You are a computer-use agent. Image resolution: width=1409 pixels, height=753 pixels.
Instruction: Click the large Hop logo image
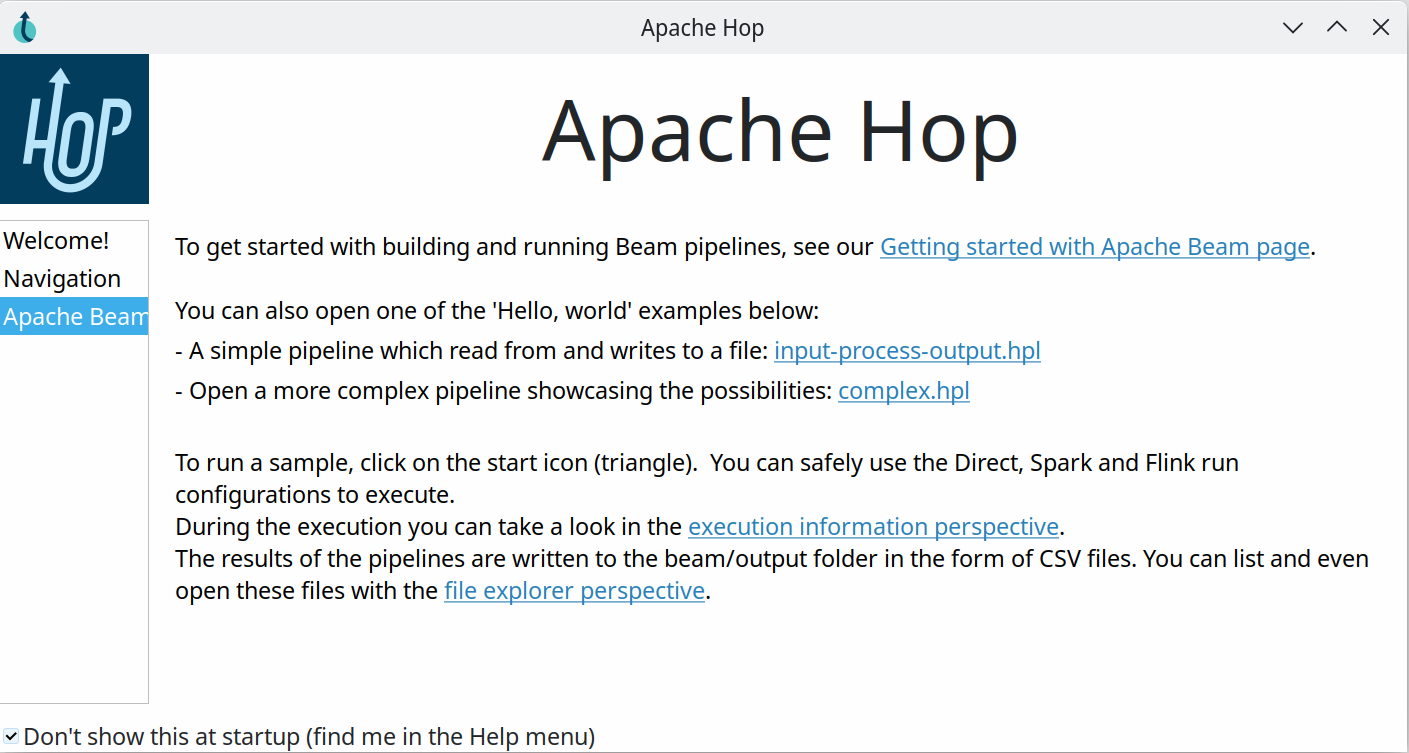75,129
